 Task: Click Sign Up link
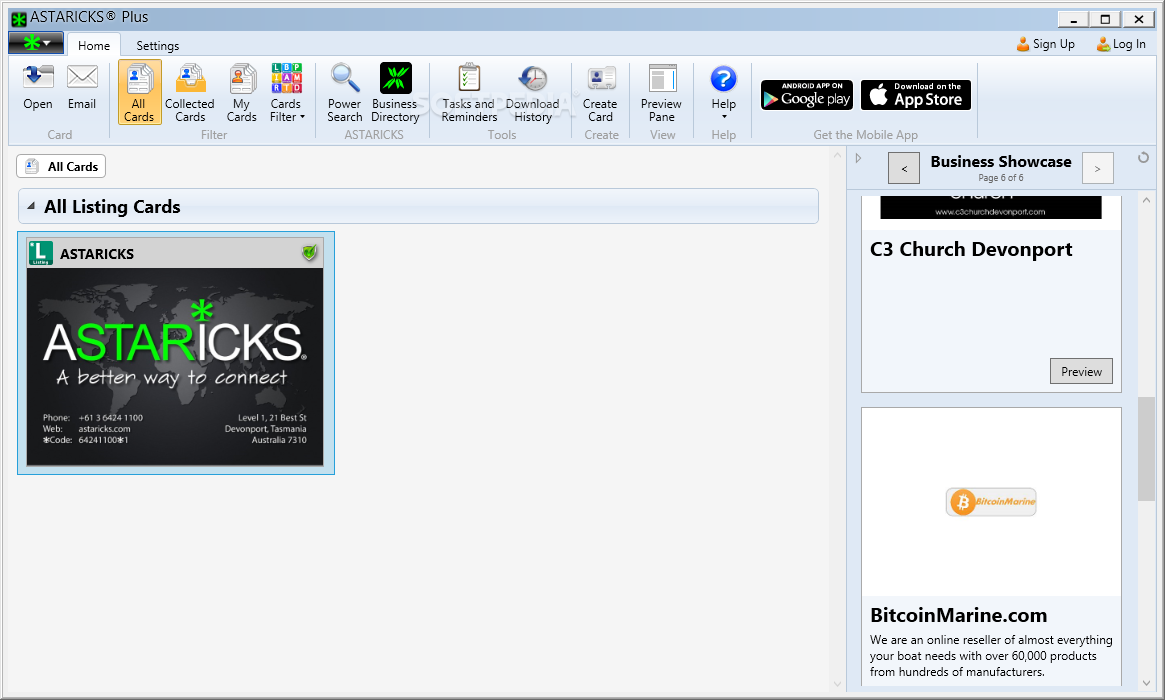point(1045,44)
